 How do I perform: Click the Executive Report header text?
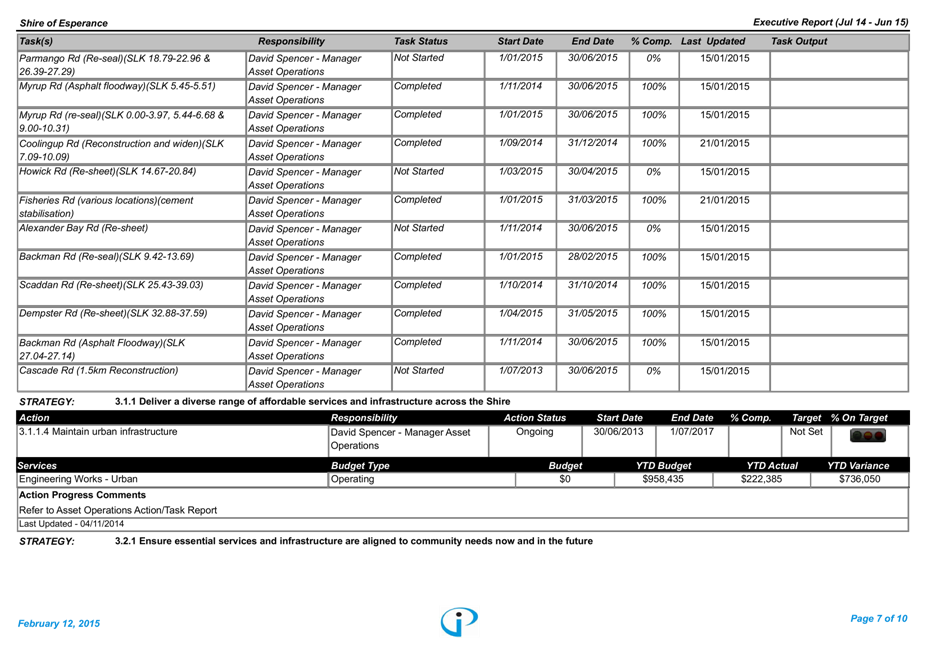tap(830, 22)
